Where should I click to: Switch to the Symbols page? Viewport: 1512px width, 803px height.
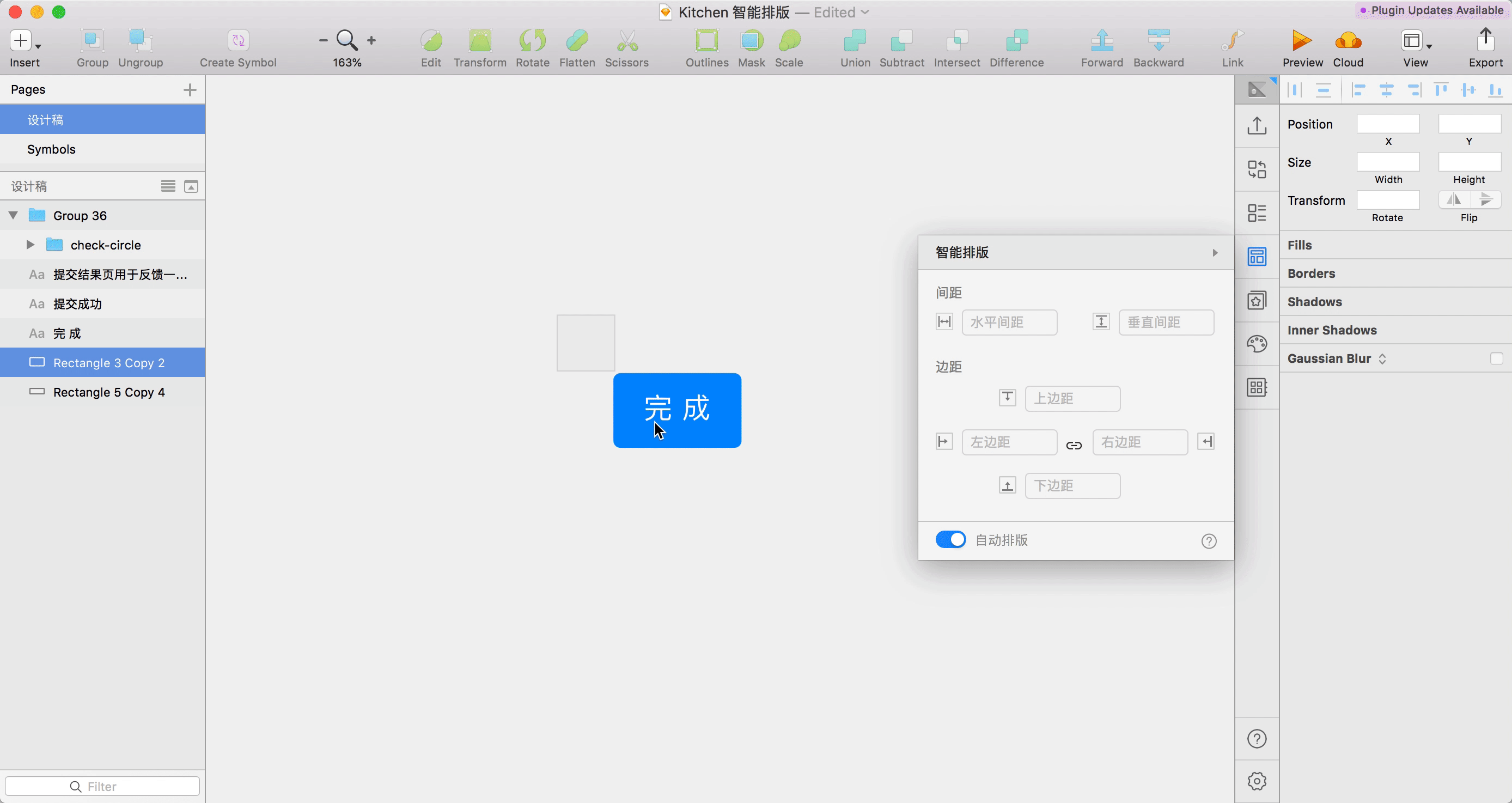[52, 149]
